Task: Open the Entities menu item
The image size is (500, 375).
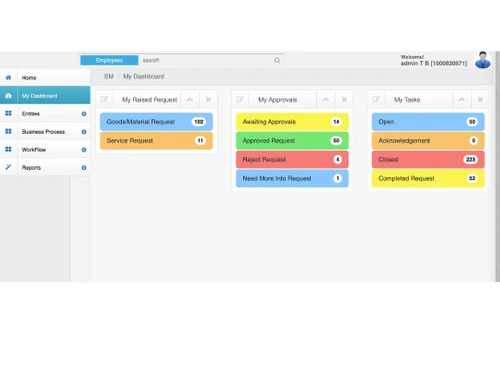Action: point(45,114)
